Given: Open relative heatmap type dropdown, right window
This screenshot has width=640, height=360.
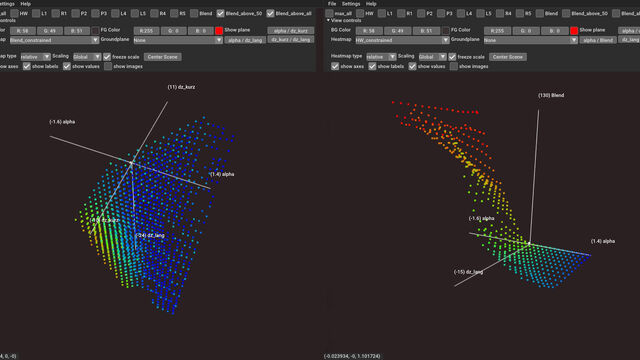Looking at the screenshot, I should click(381, 57).
